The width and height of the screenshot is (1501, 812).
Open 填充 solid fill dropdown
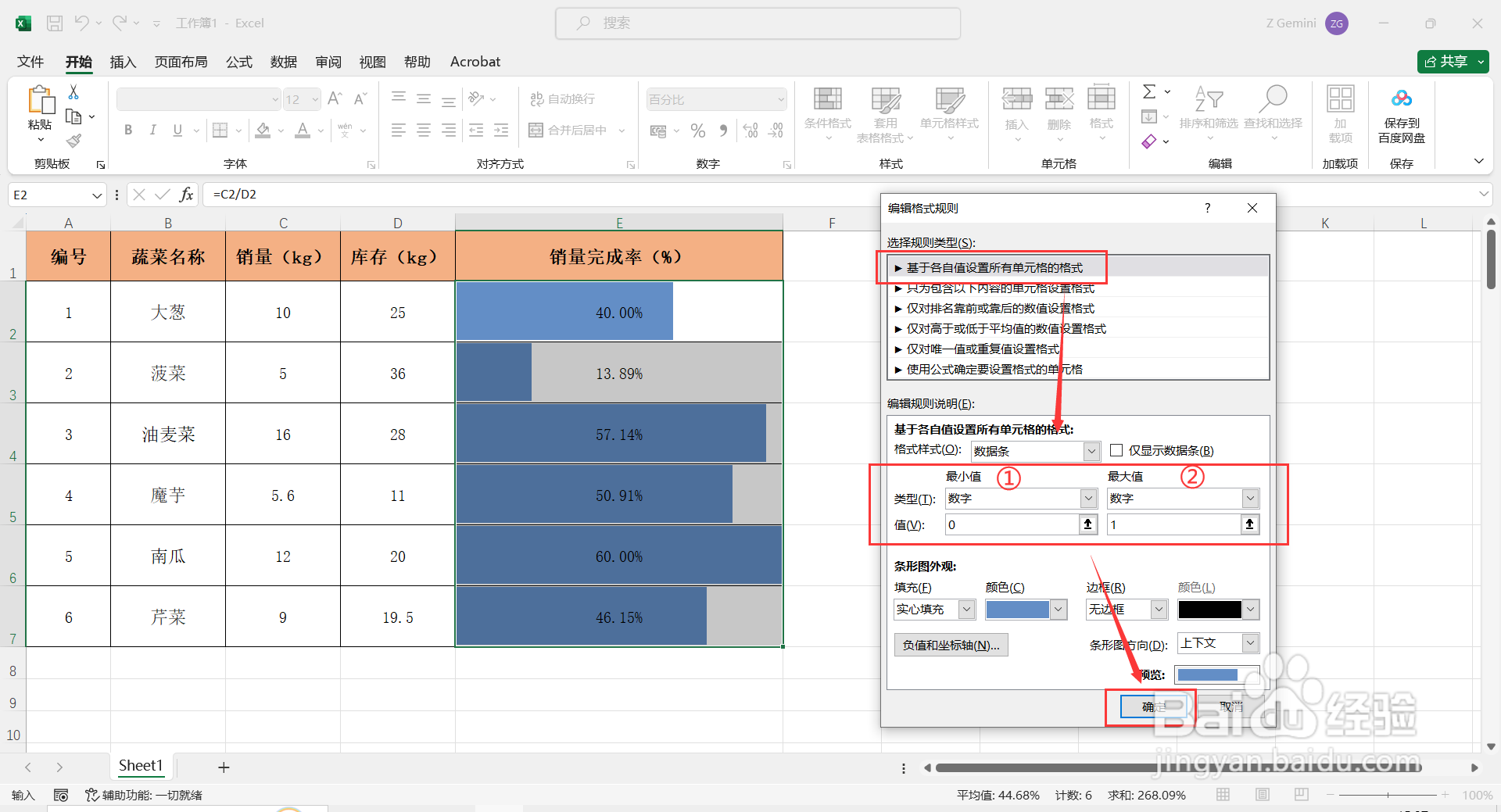[935, 610]
